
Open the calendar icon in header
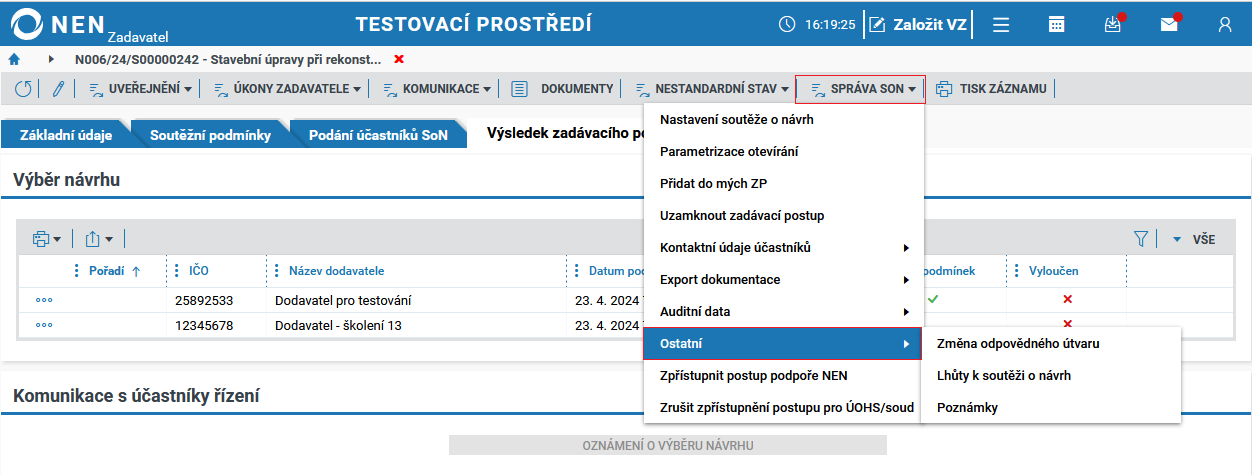point(1056,25)
